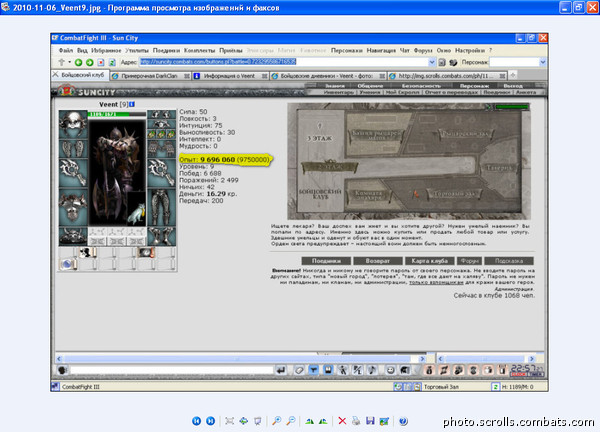Click Best Fit icon in viewer toolbar
The width and height of the screenshot is (600, 432).
(230, 421)
